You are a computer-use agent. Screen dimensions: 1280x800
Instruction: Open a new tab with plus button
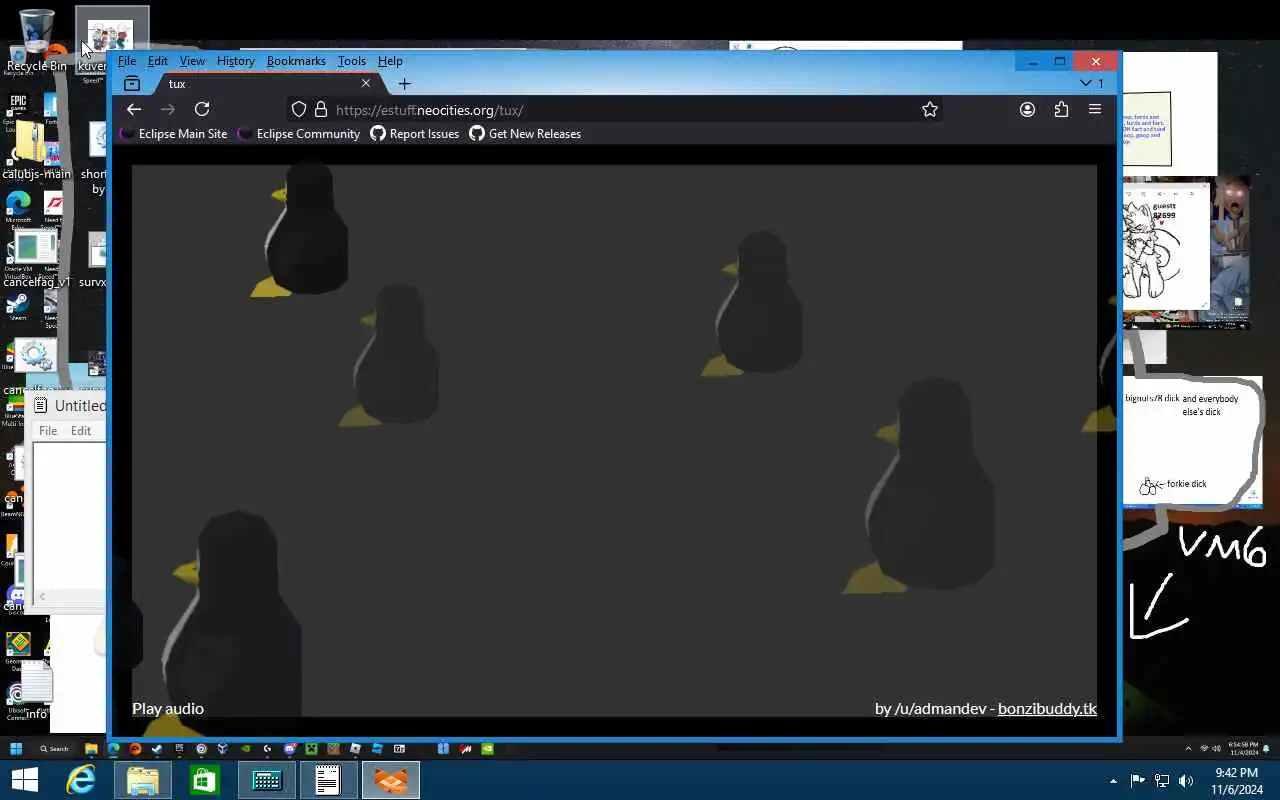coord(404,84)
